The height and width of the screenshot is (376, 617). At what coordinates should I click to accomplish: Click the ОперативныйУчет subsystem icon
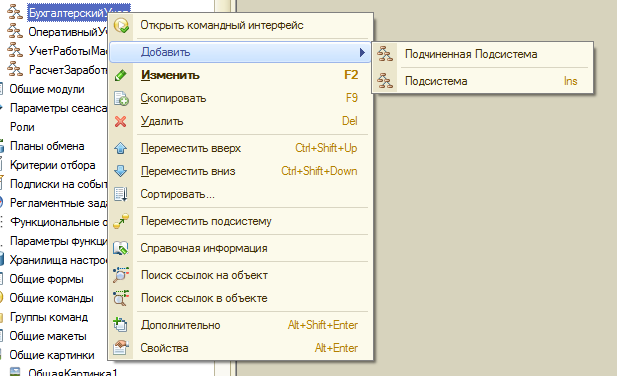[x=15, y=31]
